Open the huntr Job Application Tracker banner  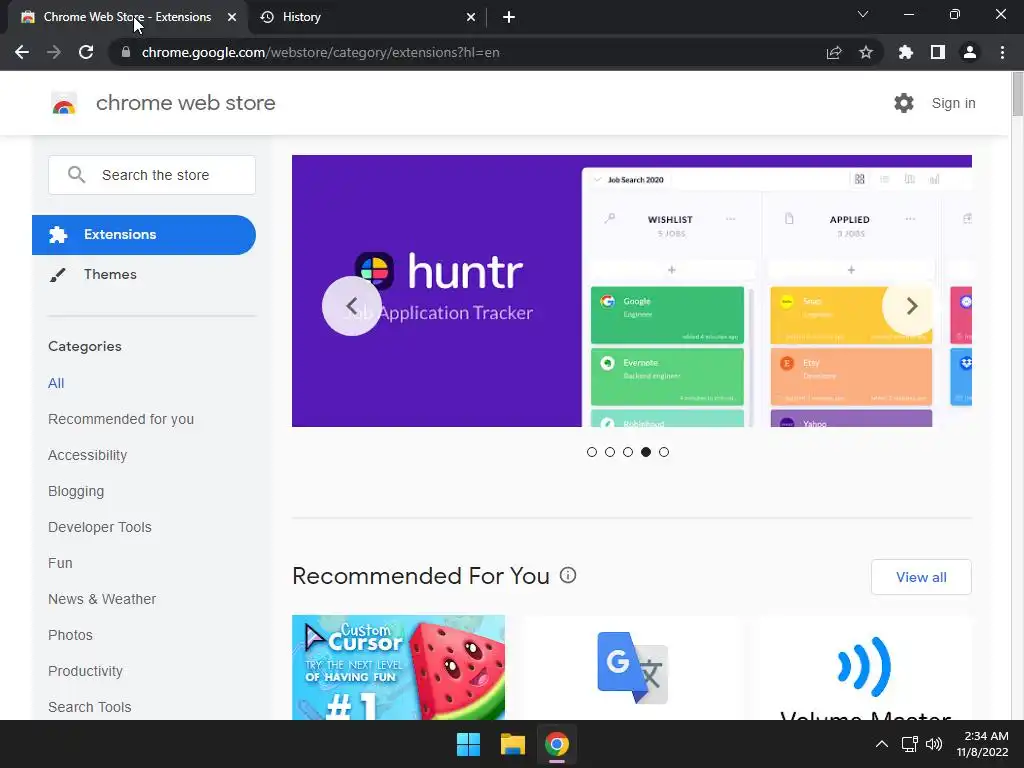[632, 291]
